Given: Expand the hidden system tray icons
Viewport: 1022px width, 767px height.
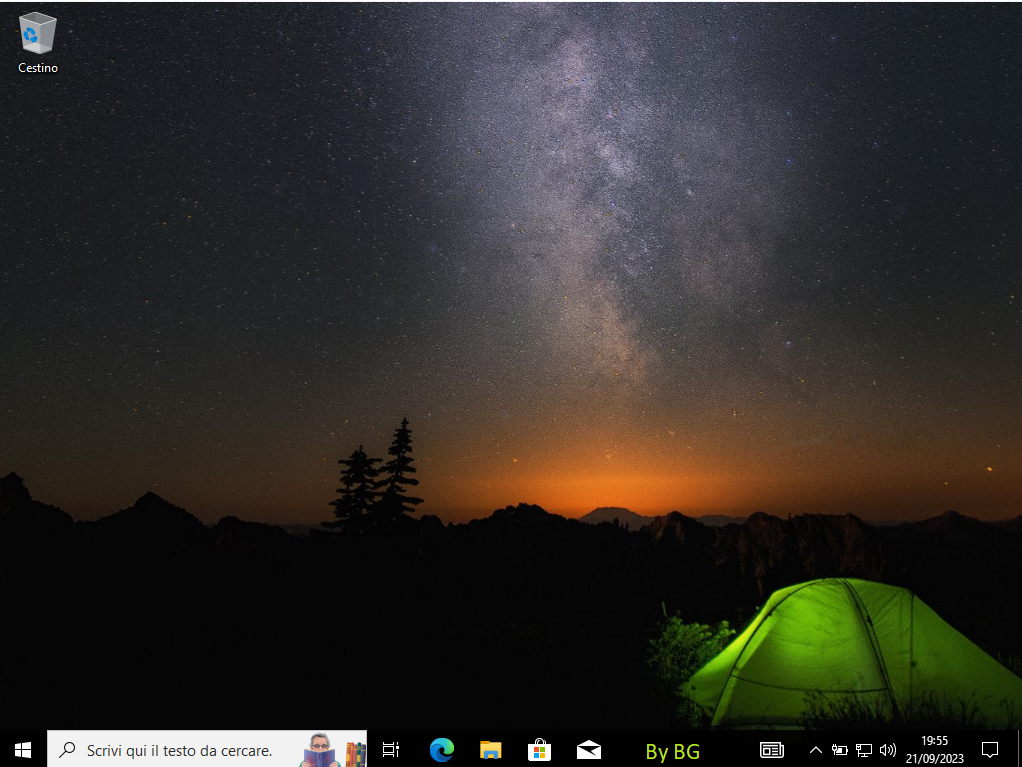Looking at the screenshot, I should 815,750.
